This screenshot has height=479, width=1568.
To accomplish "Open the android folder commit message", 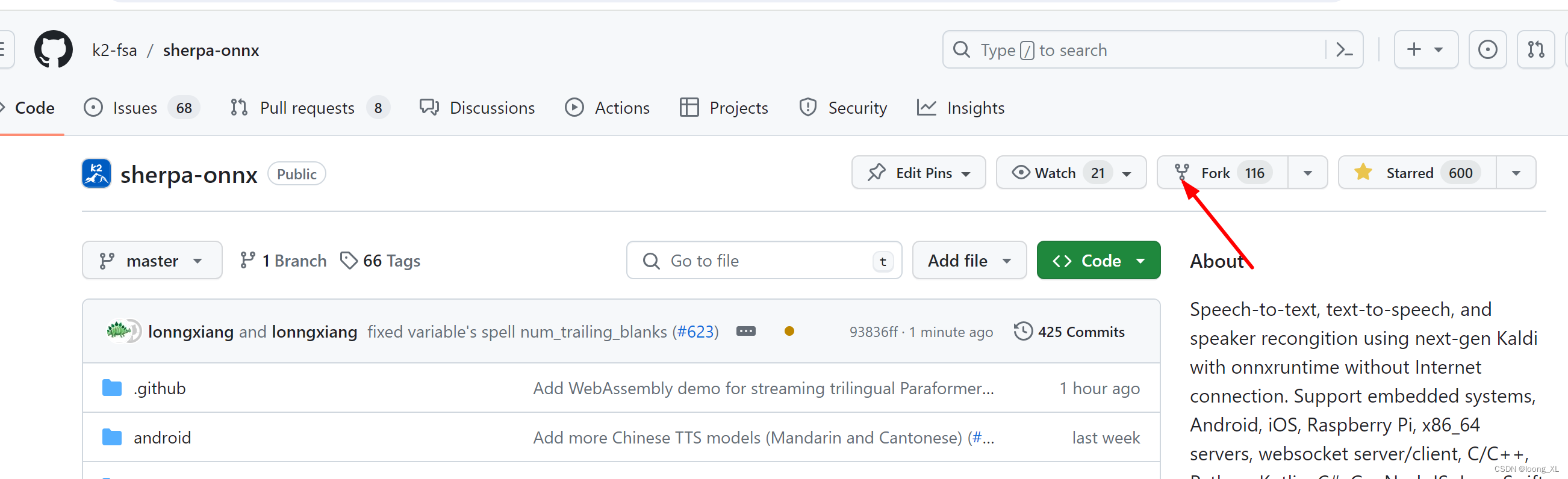I will tap(764, 437).
